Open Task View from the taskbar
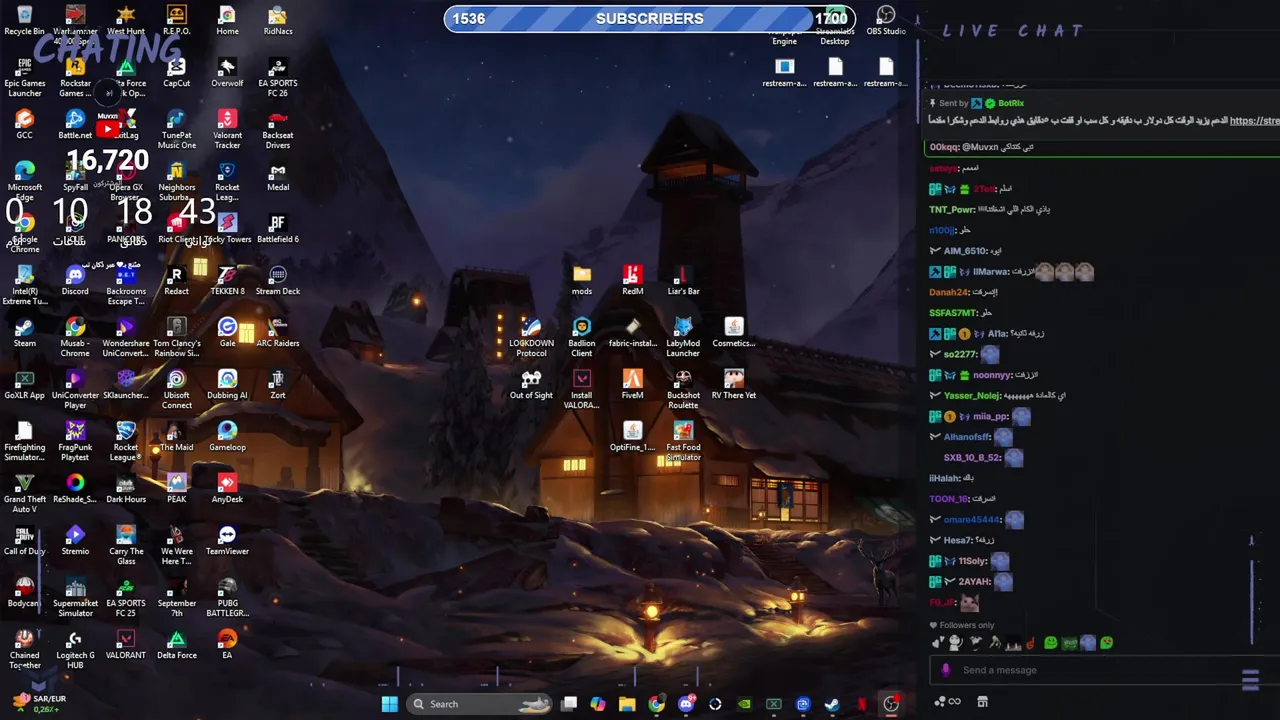This screenshot has width=1280, height=720. (569, 704)
